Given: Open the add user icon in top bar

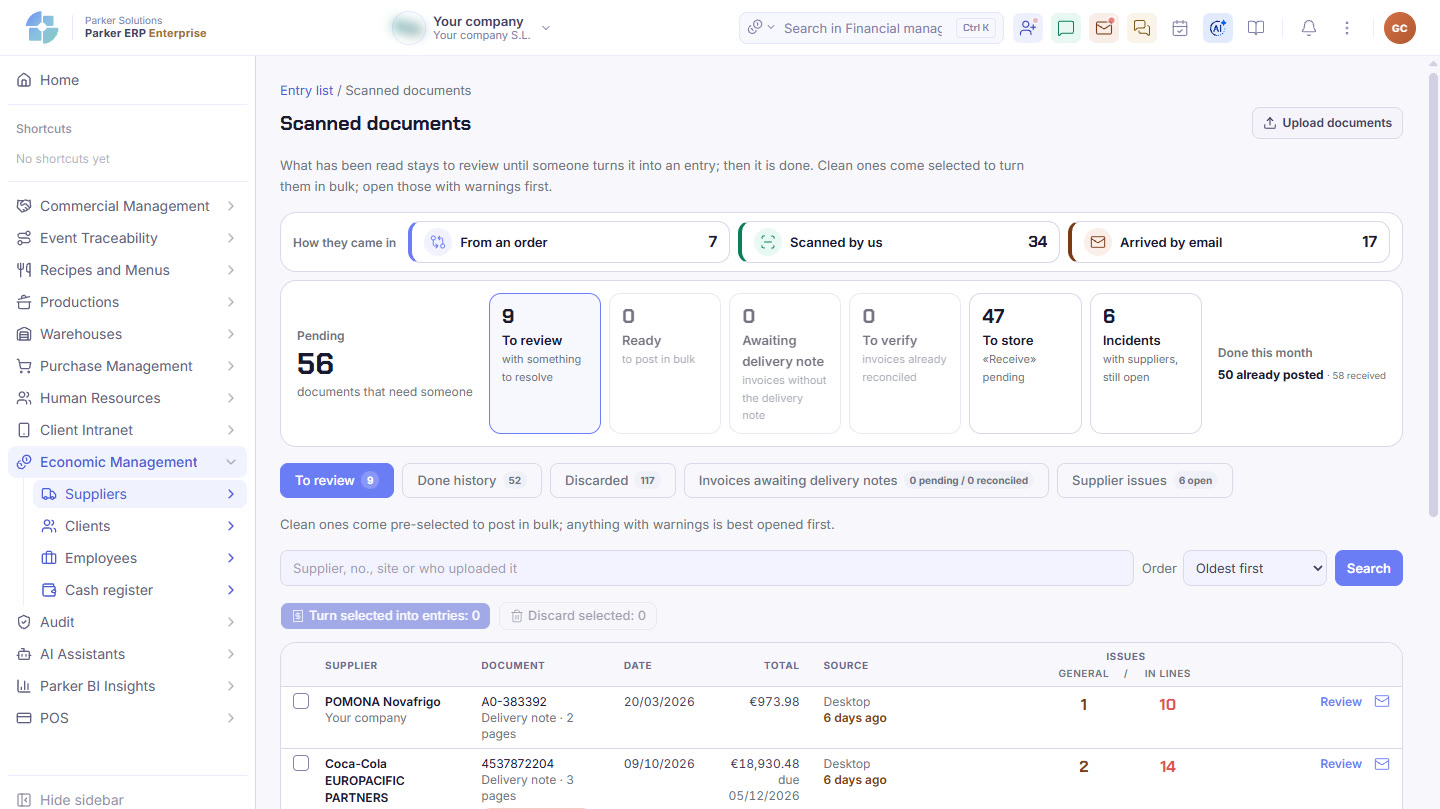Looking at the screenshot, I should click(1028, 28).
